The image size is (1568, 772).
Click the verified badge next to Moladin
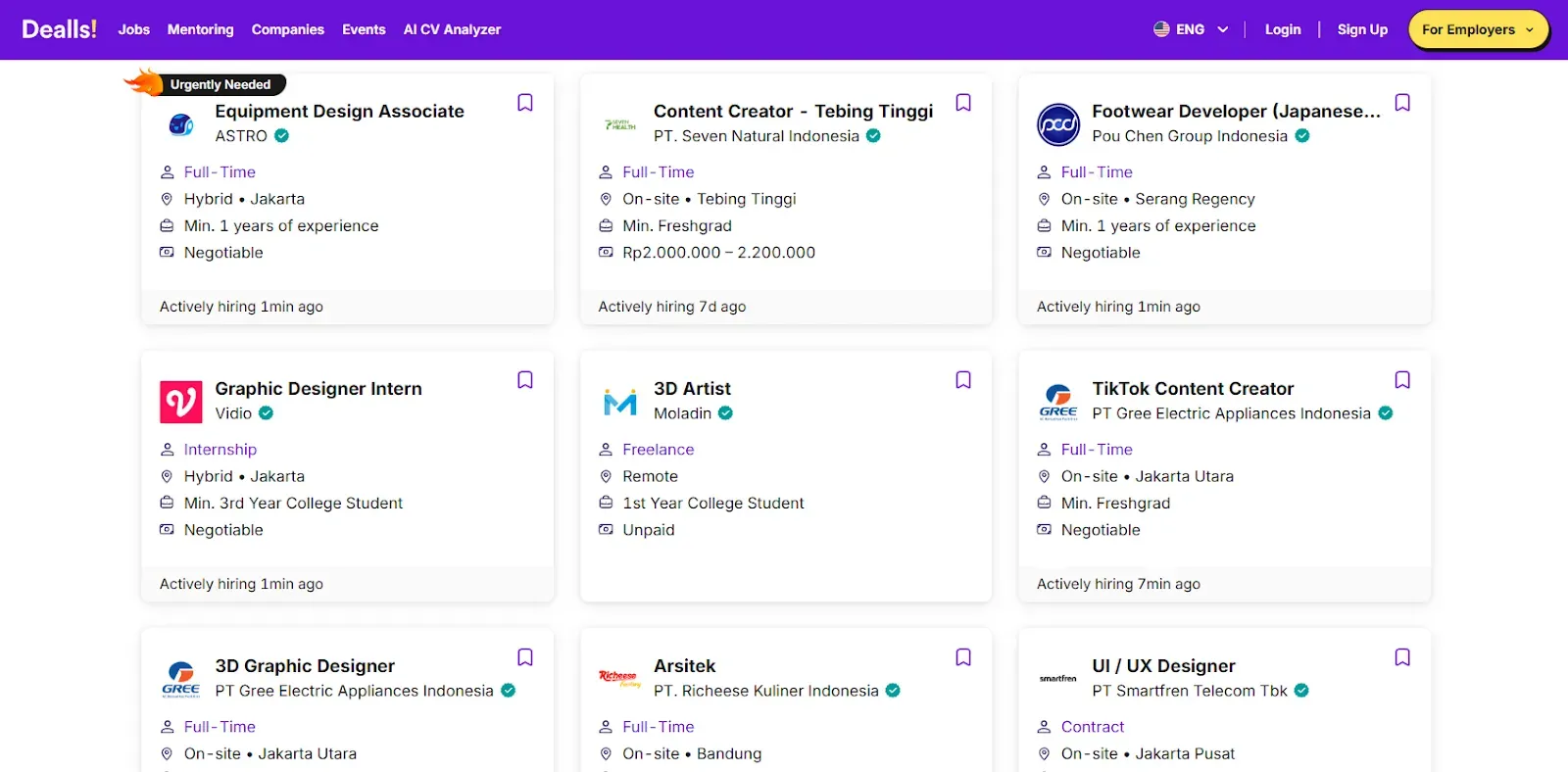725,413
